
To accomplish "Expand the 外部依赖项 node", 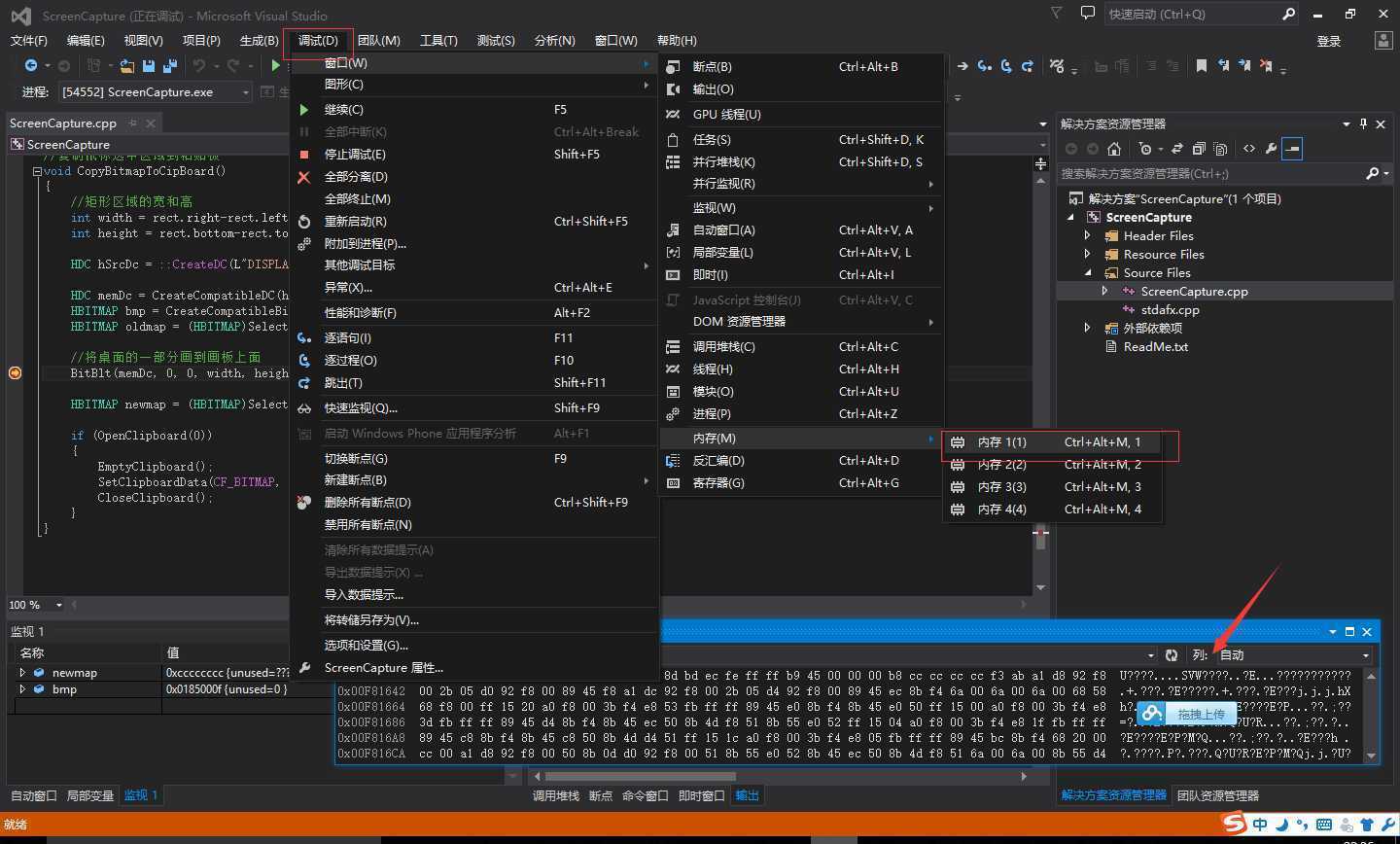I will (x=1088, y=329).
